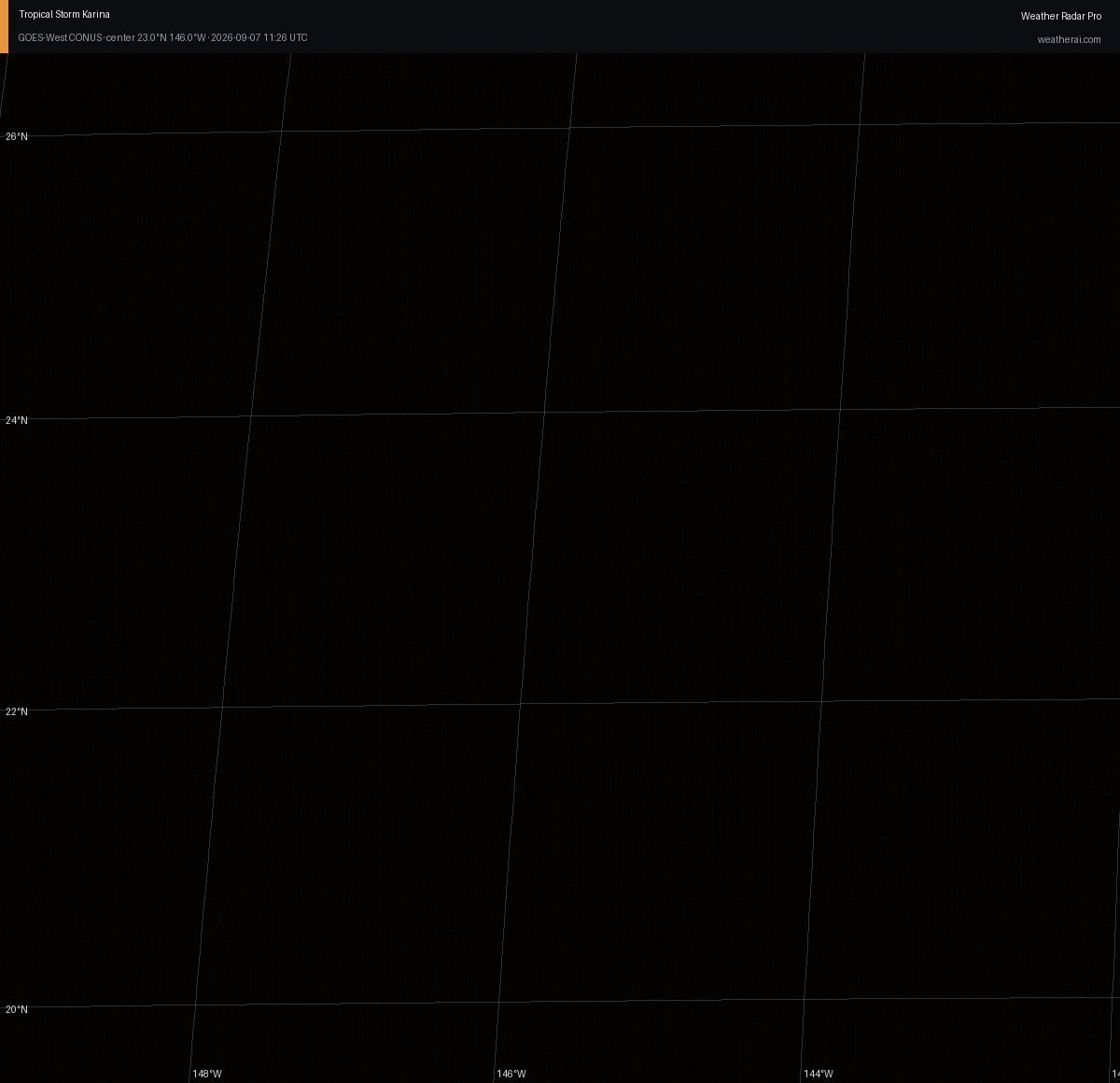Click the 20°N and 148°W grid intersection
The height and width of the screenshot is (1083, 1120).
[194, 1006]
